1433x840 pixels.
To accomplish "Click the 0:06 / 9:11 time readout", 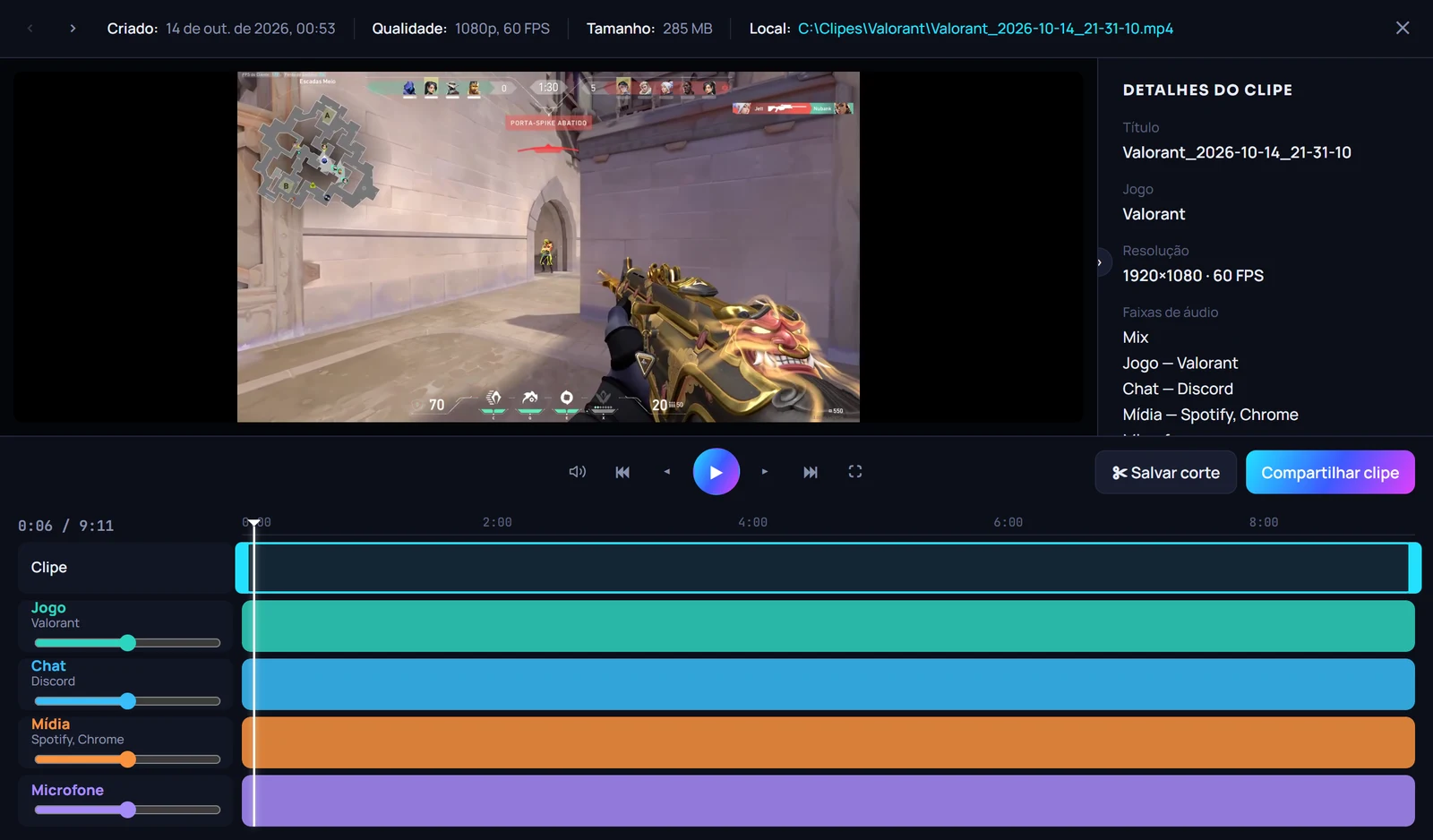I will pyautogui.click(x=65, y=526).
